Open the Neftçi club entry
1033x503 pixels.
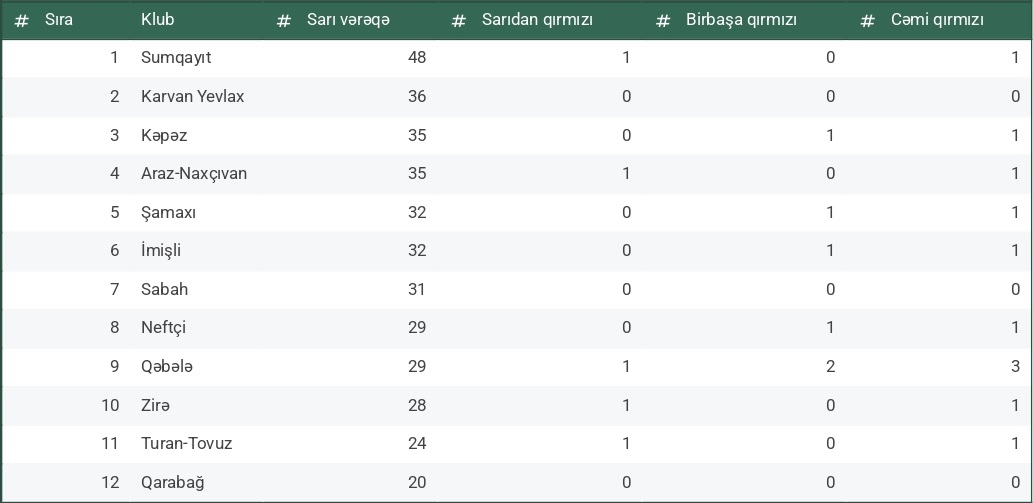coord(163,327)
